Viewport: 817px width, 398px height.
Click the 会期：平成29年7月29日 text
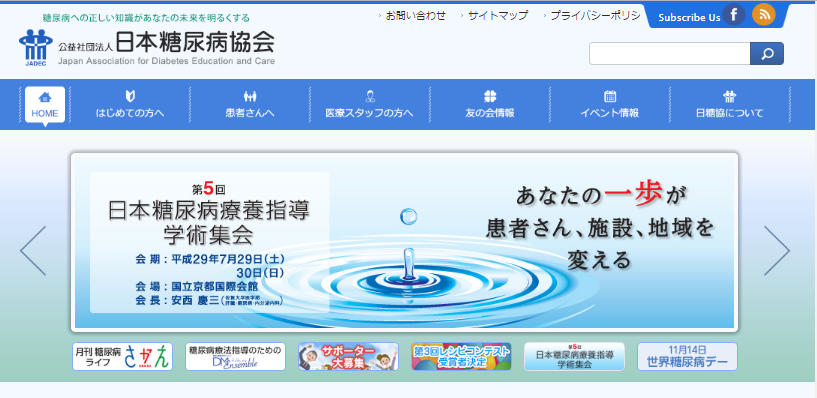[211, 259]
